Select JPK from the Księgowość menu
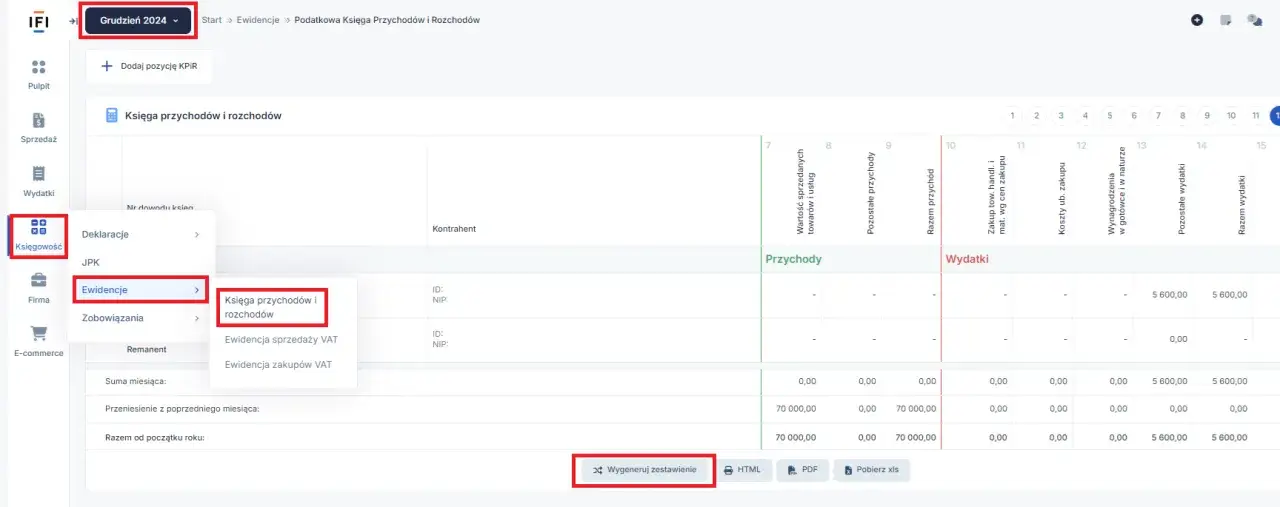 91,262
